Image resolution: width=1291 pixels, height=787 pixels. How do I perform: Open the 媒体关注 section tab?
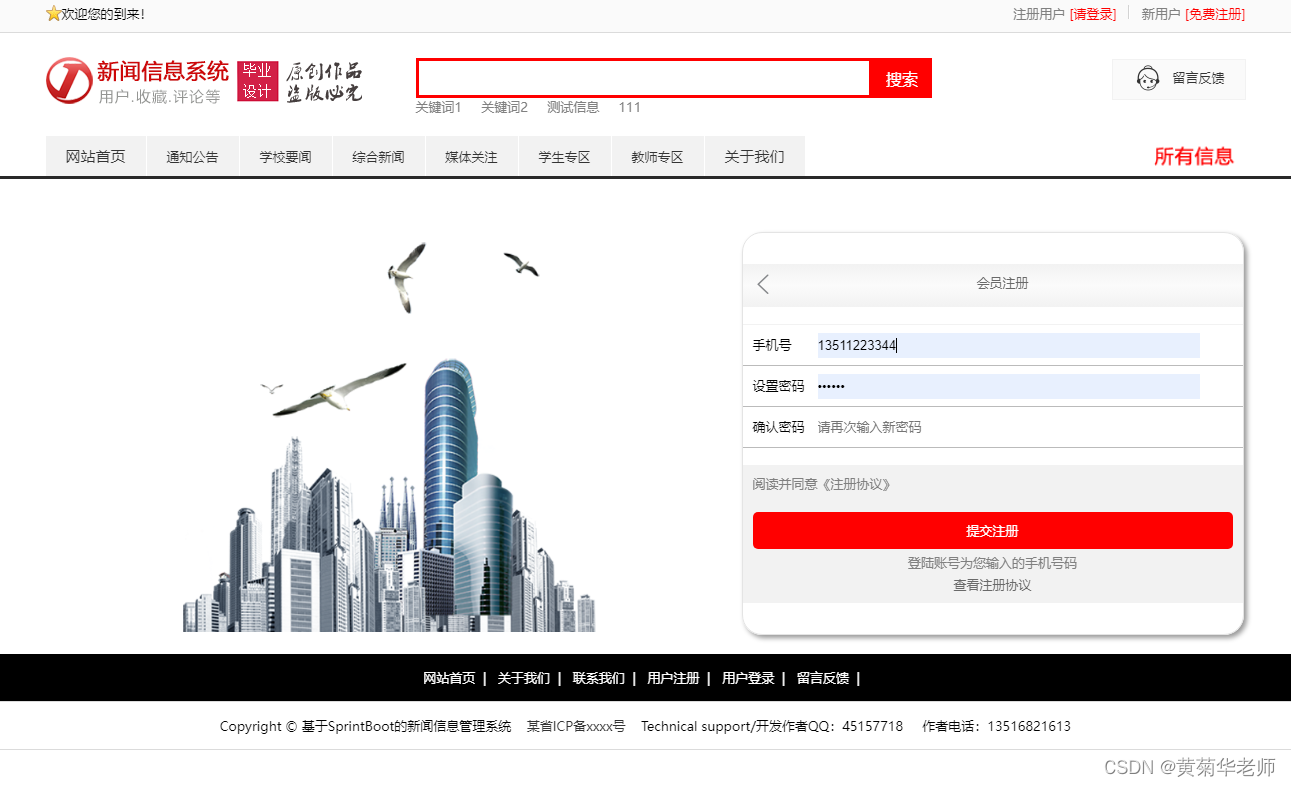point(471,156)
